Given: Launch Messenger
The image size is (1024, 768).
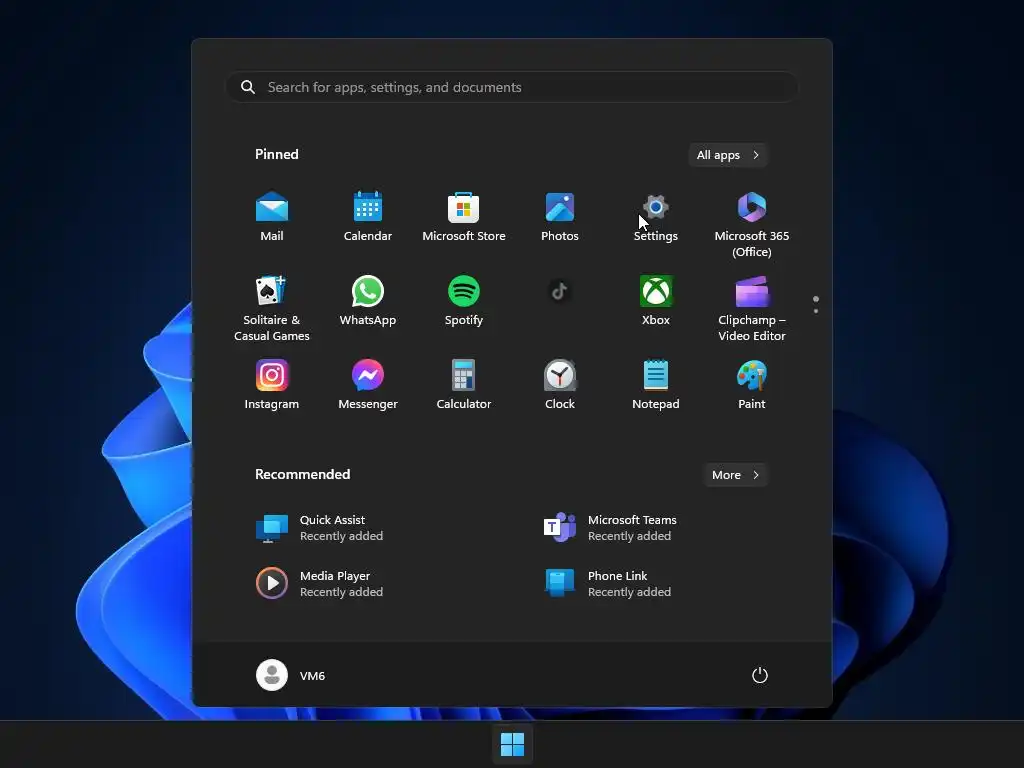Looking at the screenshot, I should point(368,385).
